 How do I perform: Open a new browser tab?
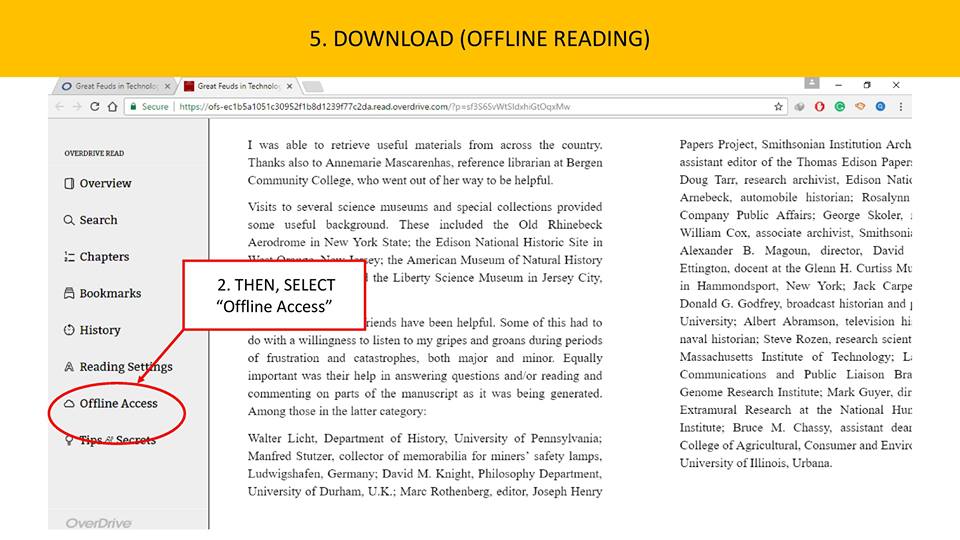point(313,86)
